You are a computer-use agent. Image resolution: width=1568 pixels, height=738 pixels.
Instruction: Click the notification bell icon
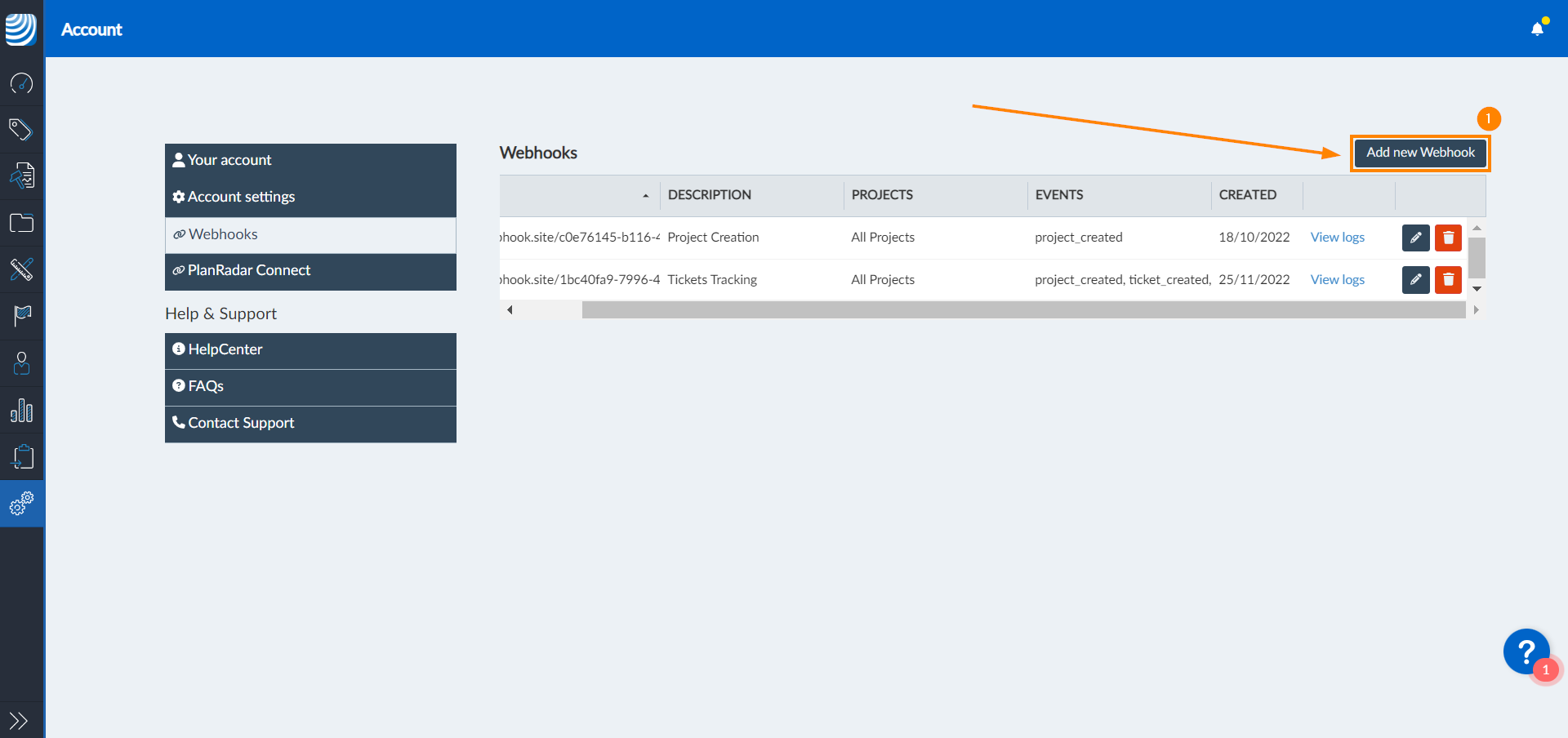(1537, 29)
